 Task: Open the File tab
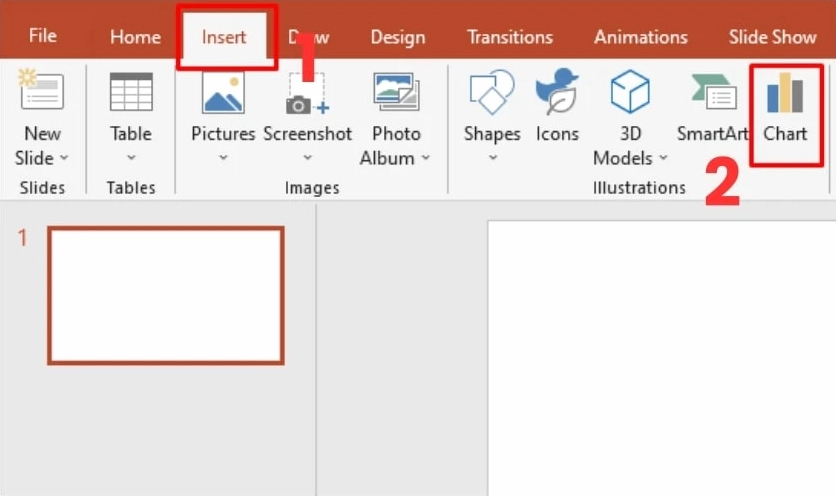43,36
